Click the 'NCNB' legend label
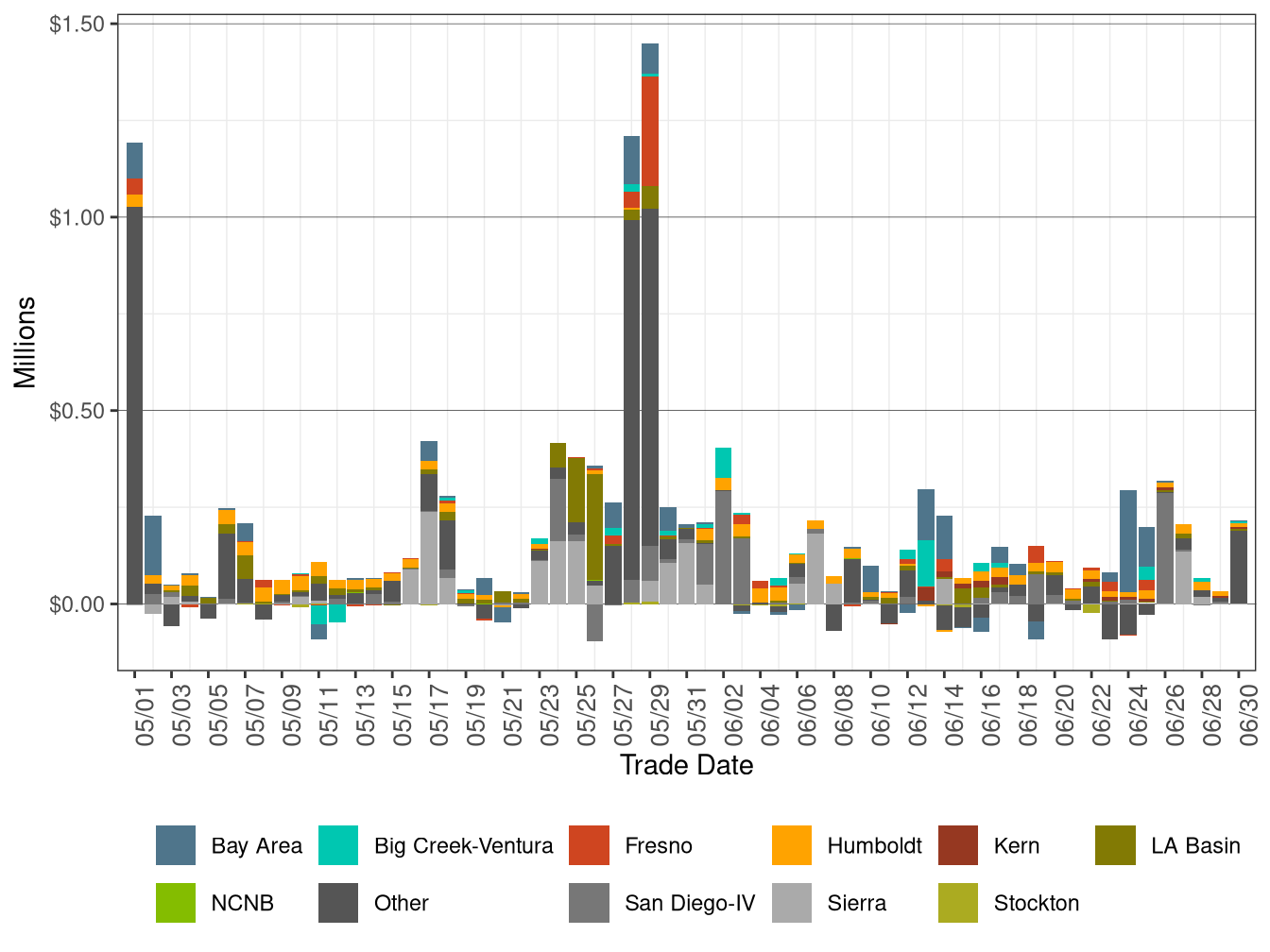 pos(243,904)
